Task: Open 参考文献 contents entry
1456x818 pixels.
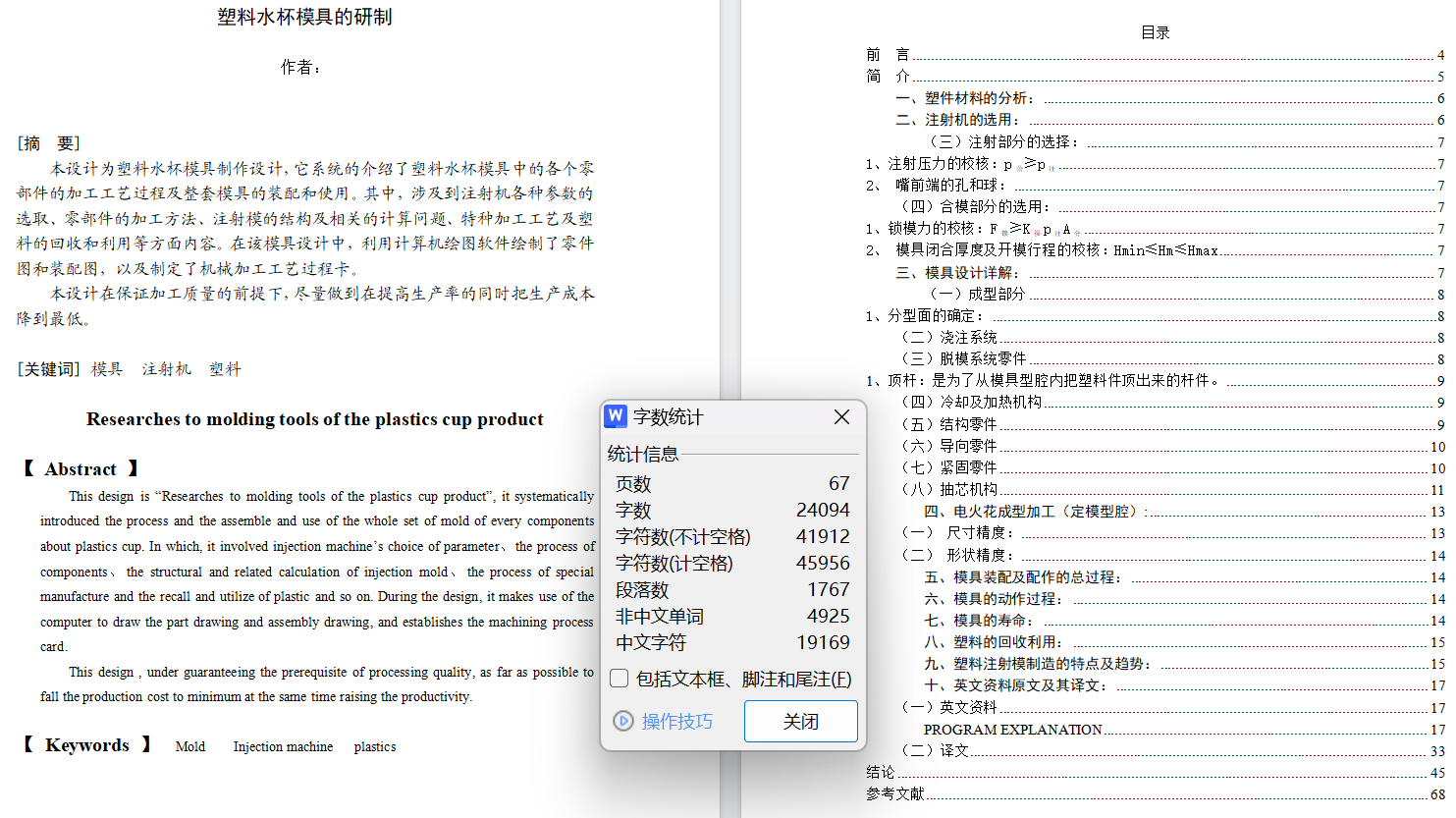Action: click(895, 794)
